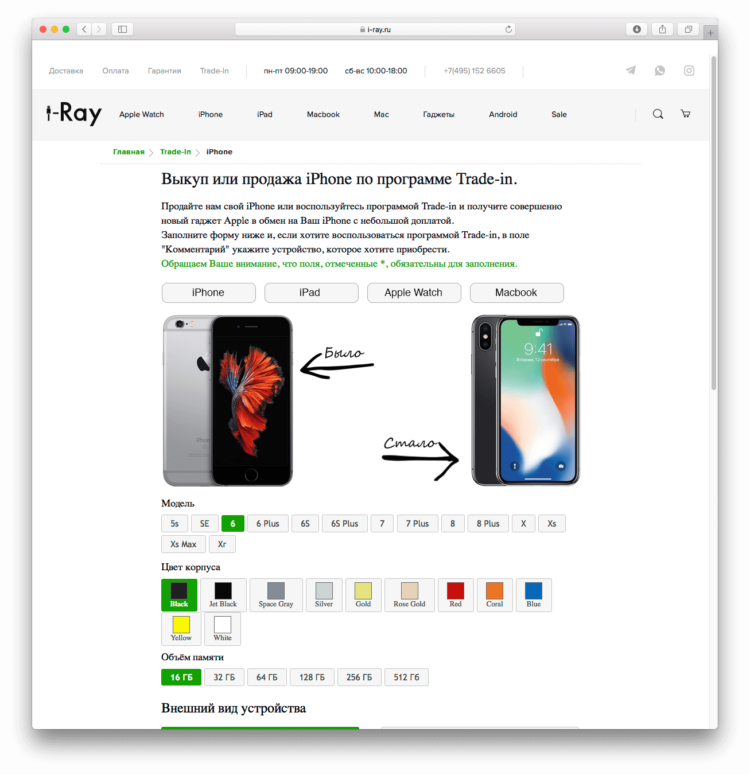Screen dimensions: 750x775
Task: Follow the Trade-In breadcrumb link
Action: [x=175, y=152]
